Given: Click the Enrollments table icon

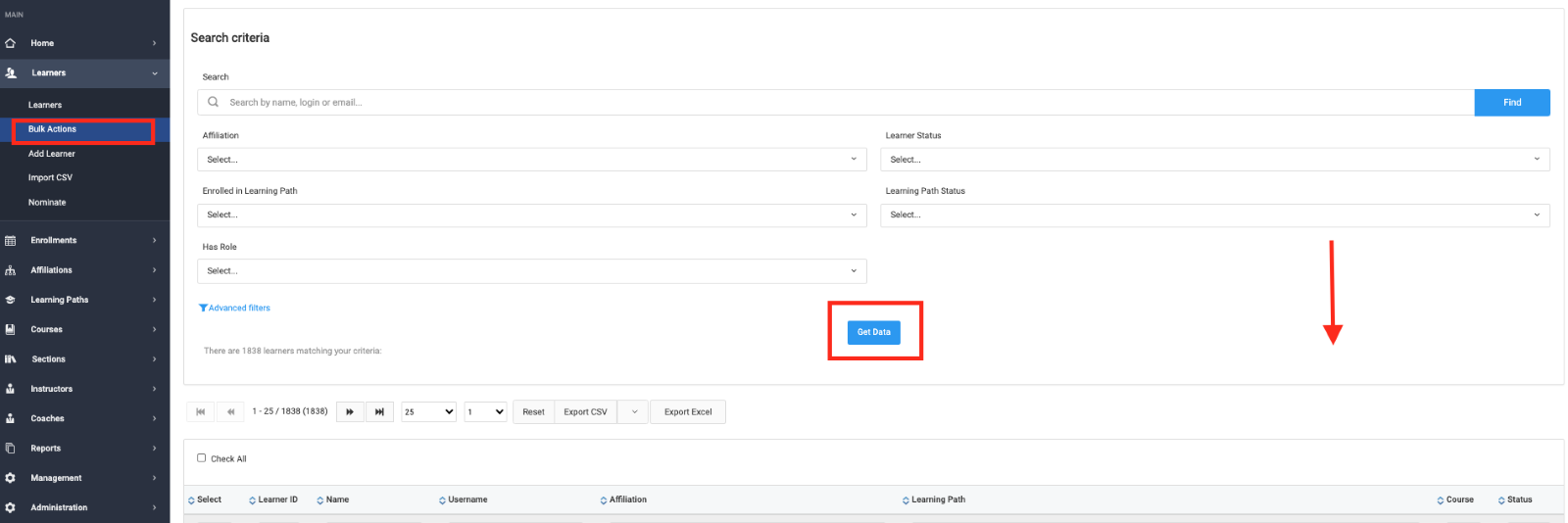Looking at the screenshot, I should [11, 241].
